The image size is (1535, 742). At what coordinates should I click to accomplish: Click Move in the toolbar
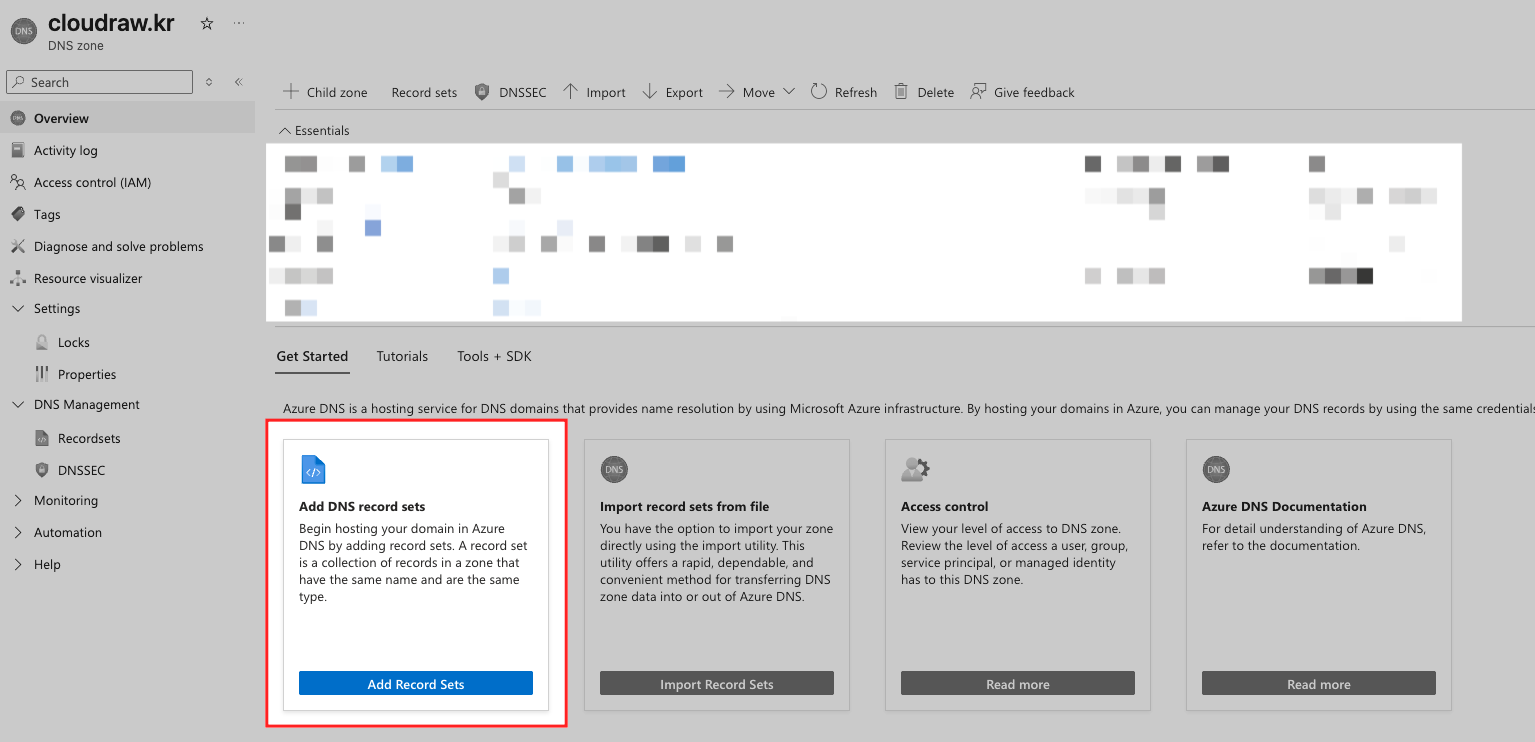click(x=747, y=92)
